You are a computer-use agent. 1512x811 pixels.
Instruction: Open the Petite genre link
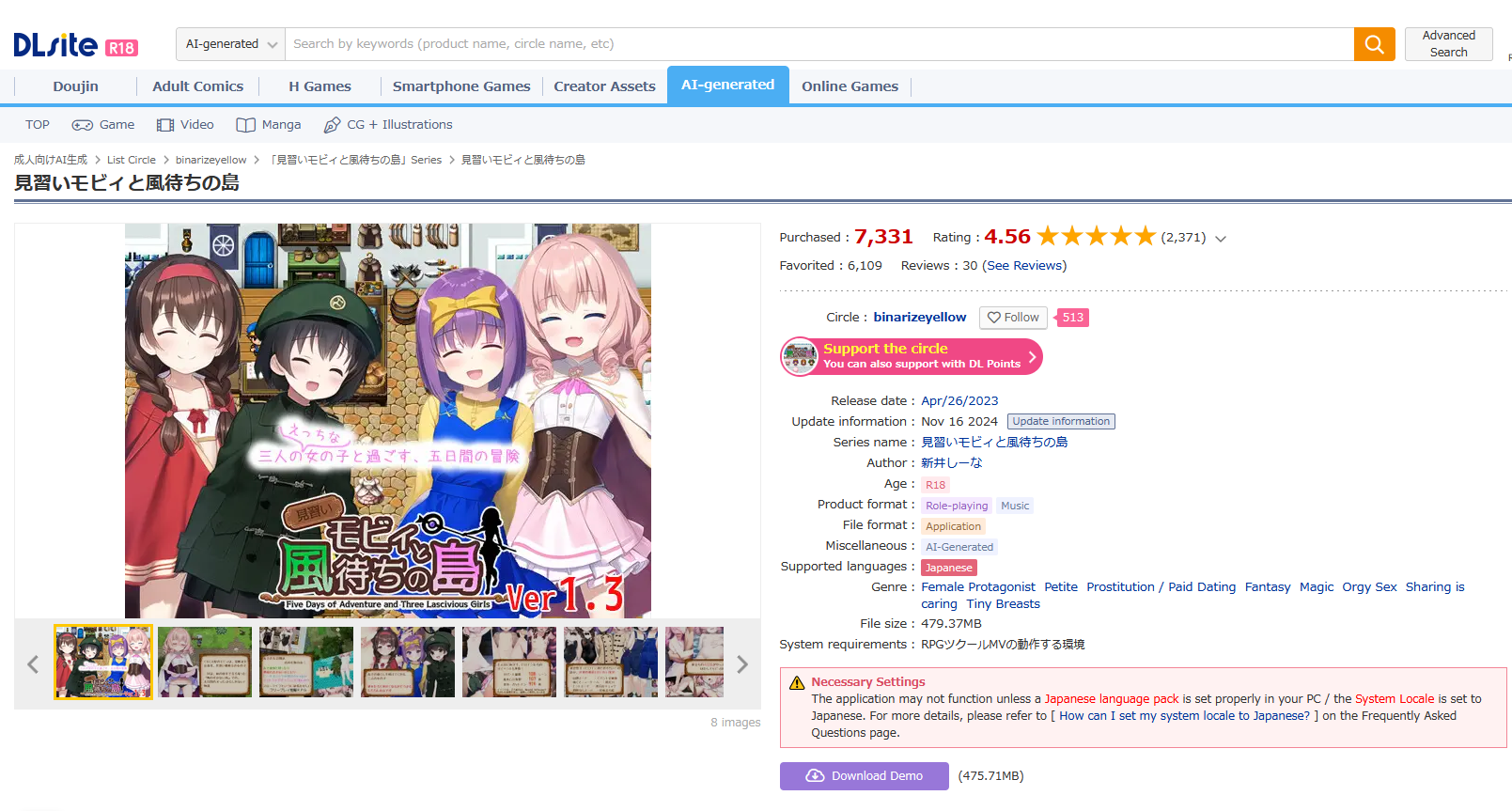coord(1061,587)
